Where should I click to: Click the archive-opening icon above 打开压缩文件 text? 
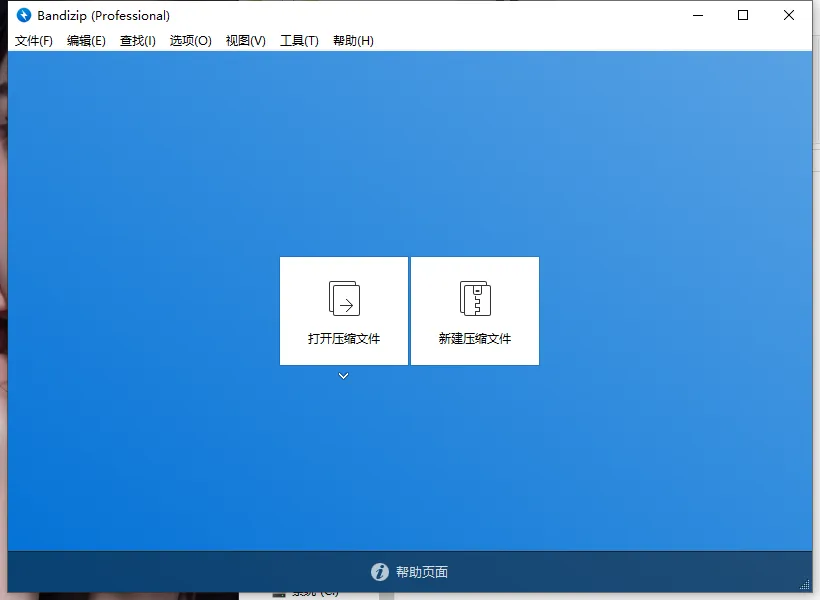point(343,297)
